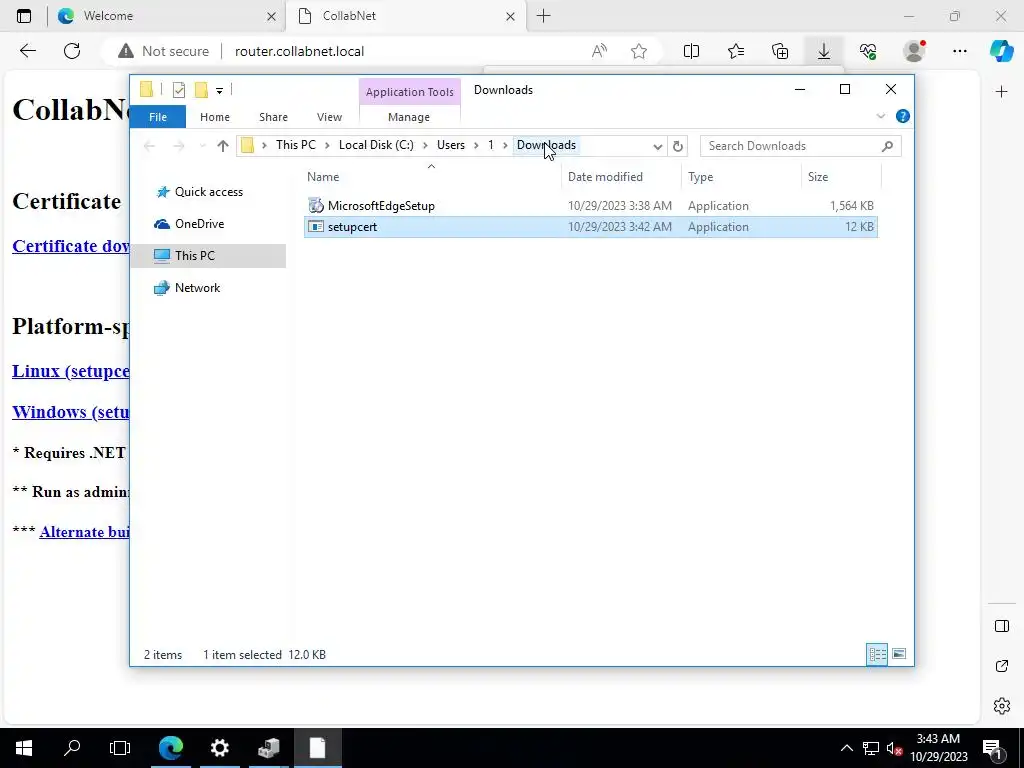Open address bar previous locations dropdown
1024x768 pixels.
(x=658, y=146)
